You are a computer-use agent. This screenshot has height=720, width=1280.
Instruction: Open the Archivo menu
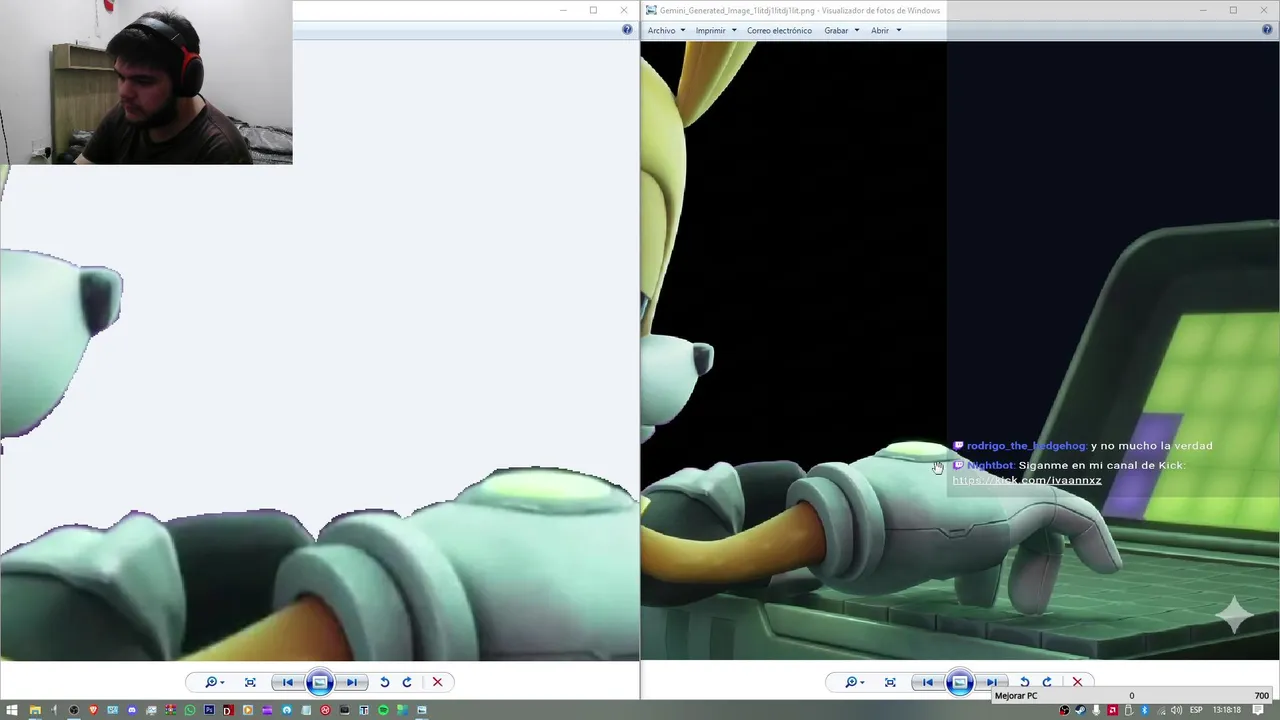click(x=666, y=31)
